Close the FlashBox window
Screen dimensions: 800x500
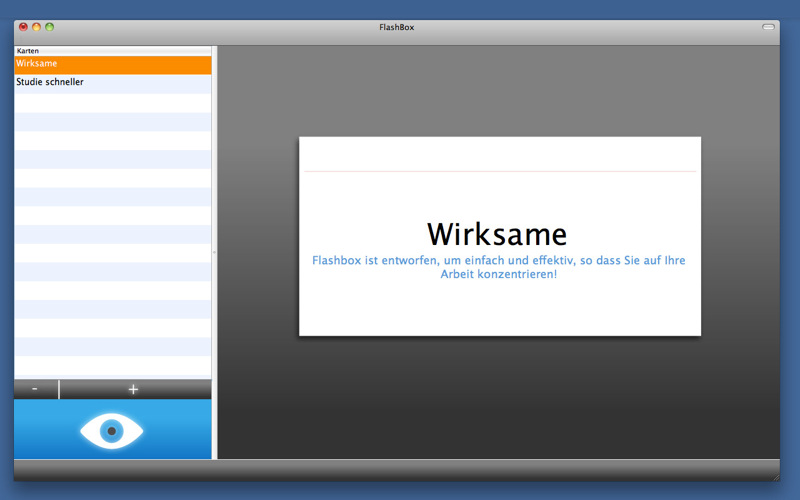point(23,27)
